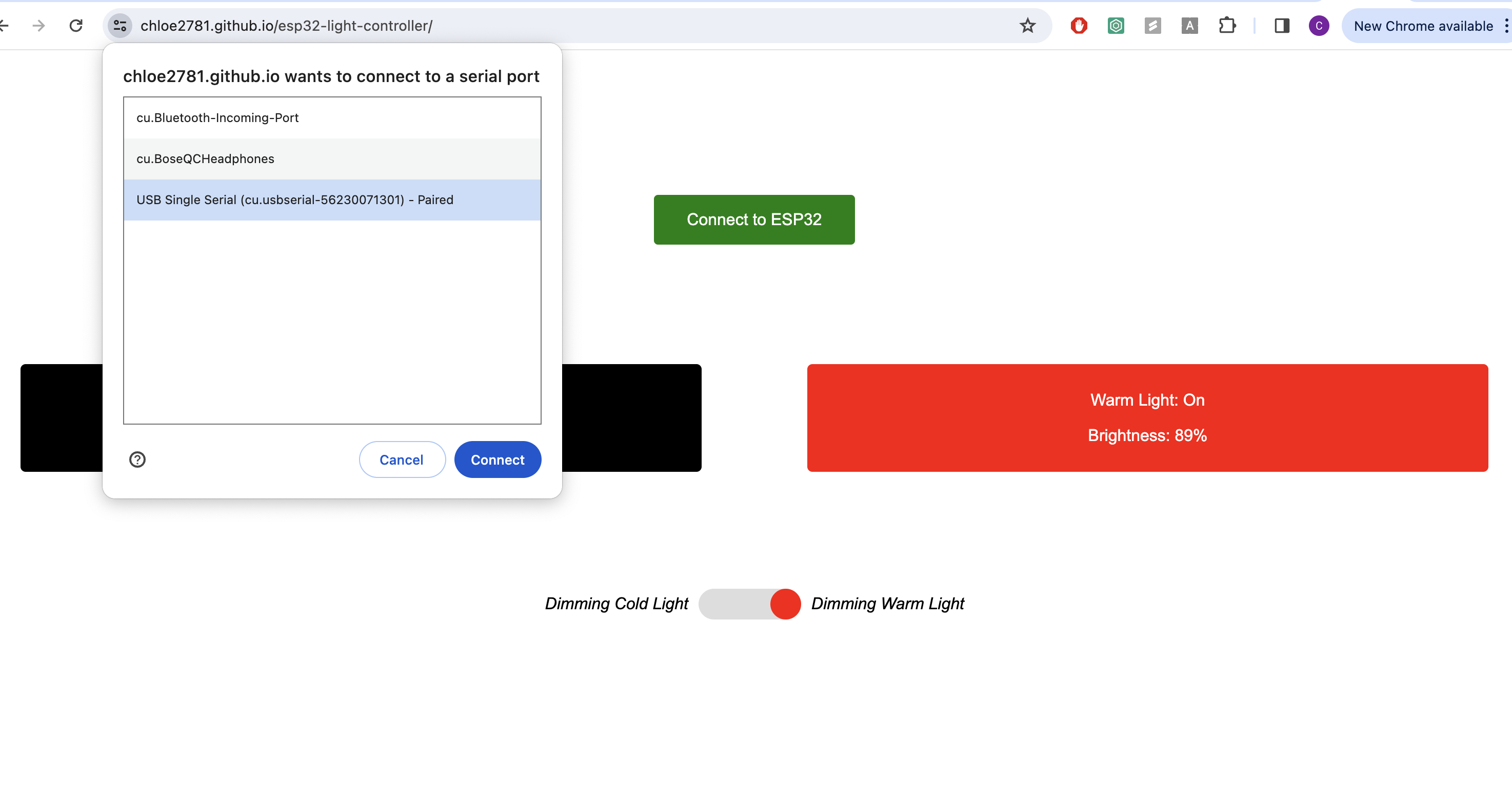Select cu.BoseQCHeadphones serial port
The width and height of the screenshot is (1512, 799).
[x=332, y=158]
